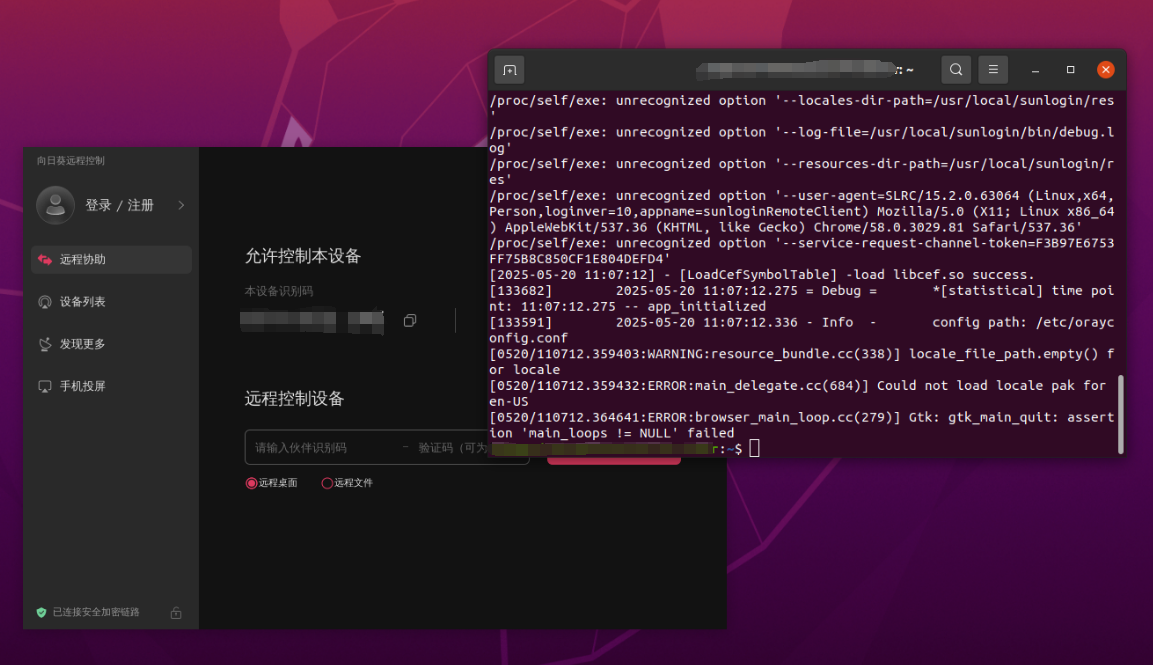The height and width of the screenshot is (665, 1153).
Task: Click the 登录 / 注册 link
Action: [x=119, y=205]
